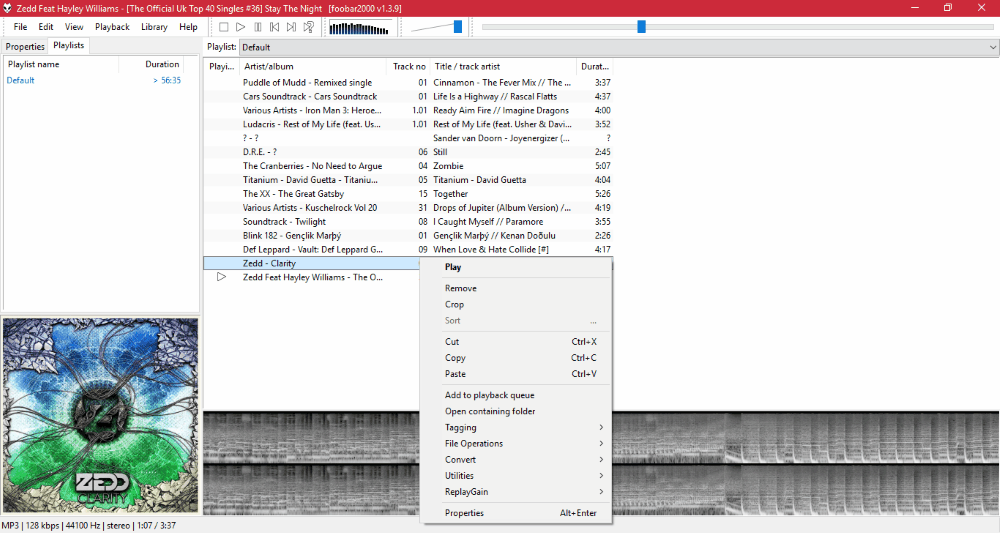Select the Soundtrack - Twilight row
This screenshot has height=533, width=1000.
click(408, 222)
